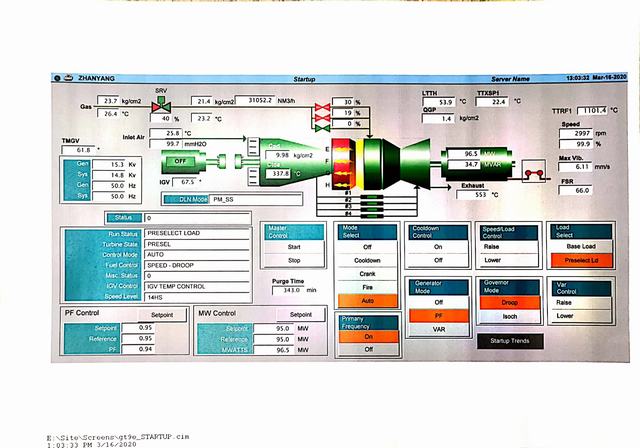Select Droop governor mode
Image resolution: width=640 pixels, height=448 pixels.
coord(509,303)
